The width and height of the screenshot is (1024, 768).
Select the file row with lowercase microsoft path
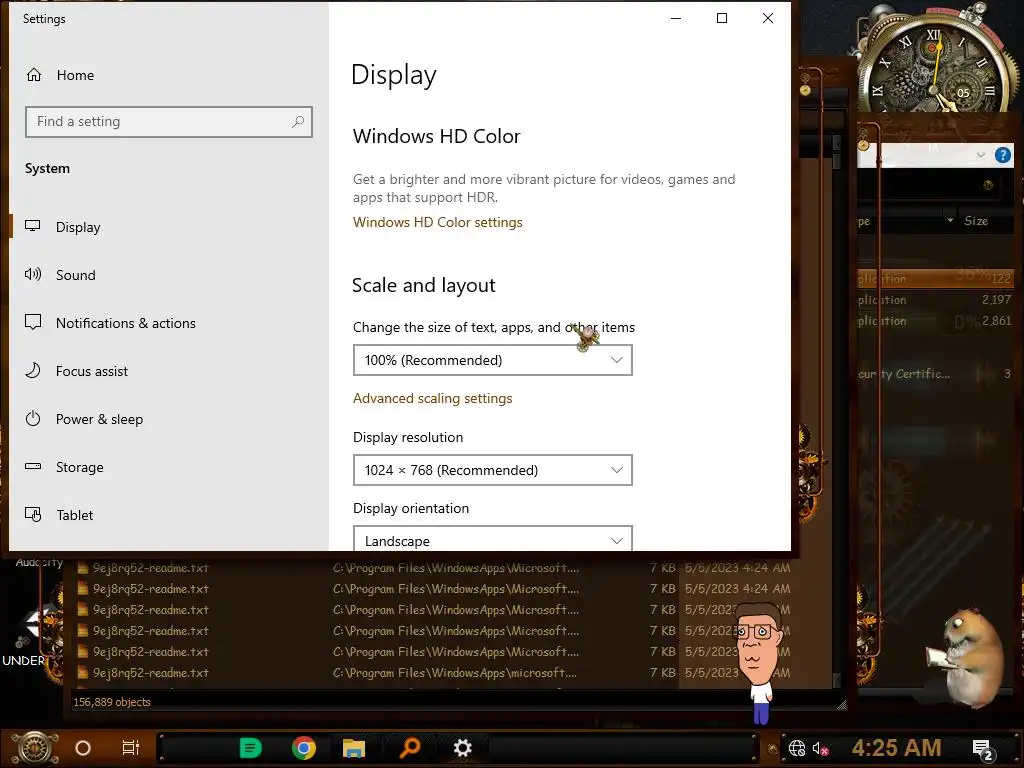tap(434, 673)
